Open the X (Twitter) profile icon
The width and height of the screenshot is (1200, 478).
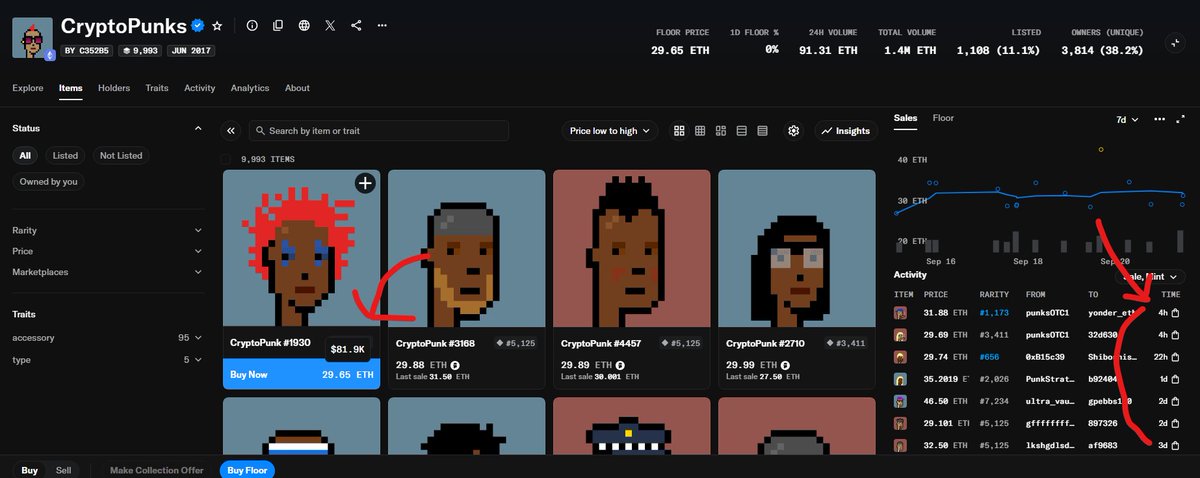coord(330,26)
